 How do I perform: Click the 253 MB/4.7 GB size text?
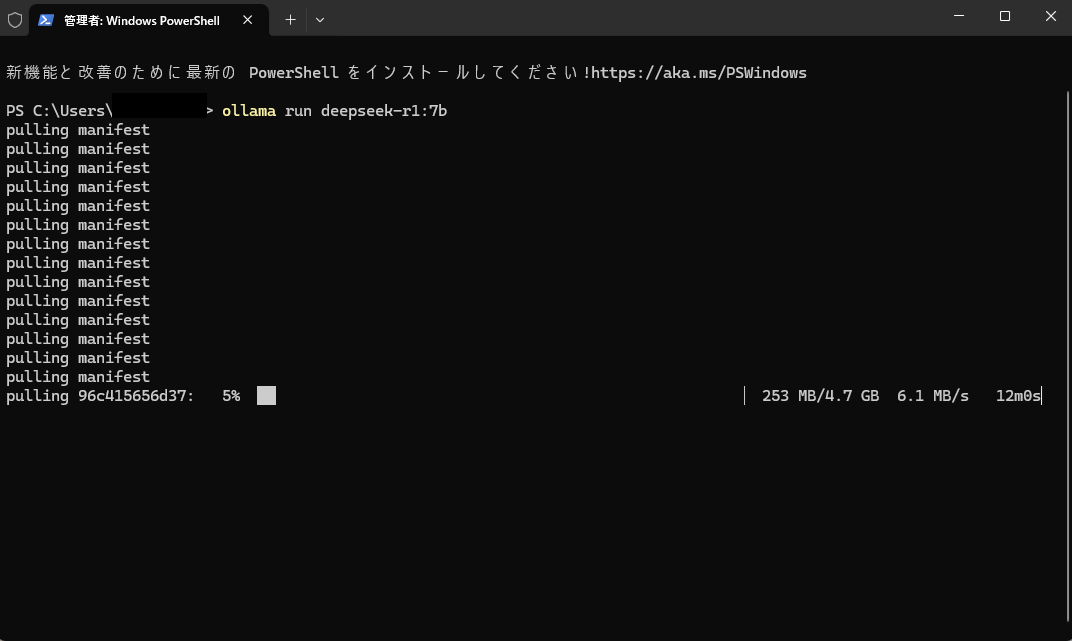pos(820,396)
